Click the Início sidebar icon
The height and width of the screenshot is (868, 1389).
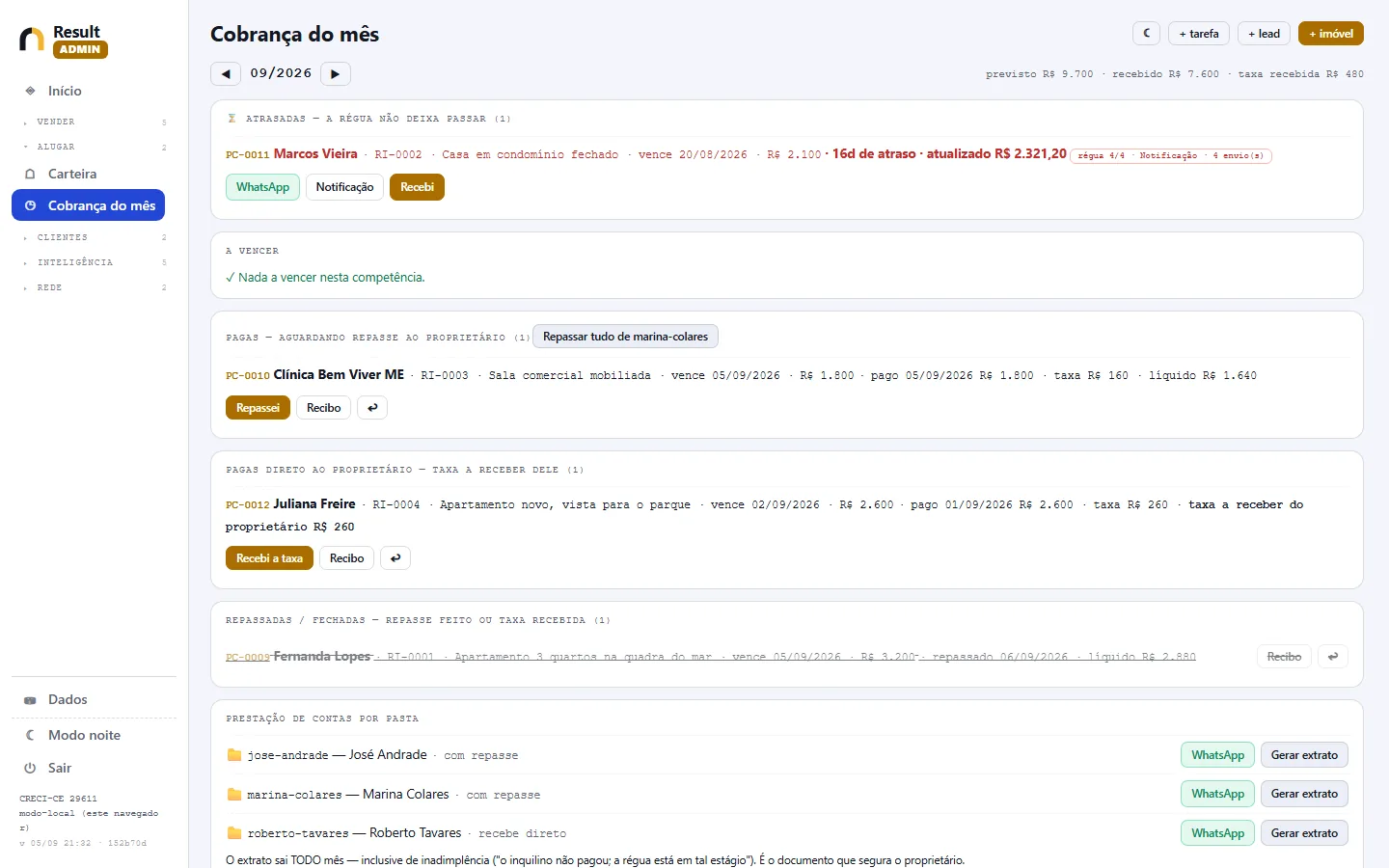pos(31,91)
